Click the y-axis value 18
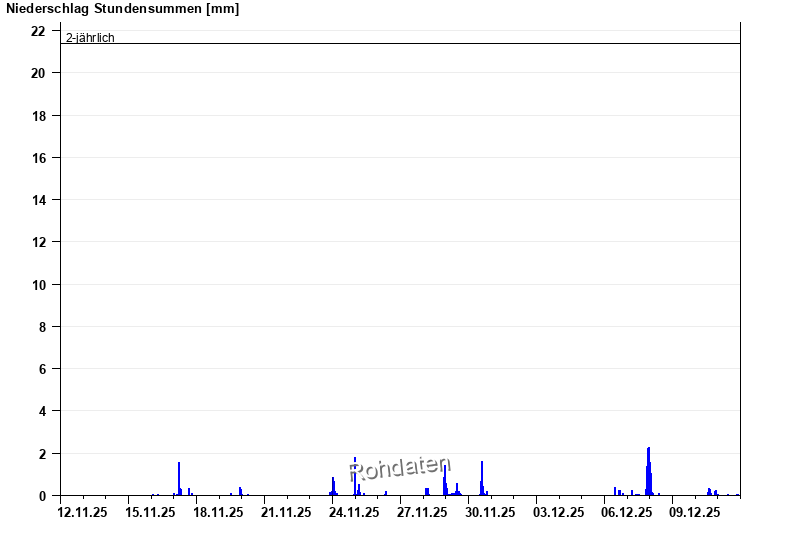Image resolution: width=800 pixels, height=550 pixels. coord(38,116)
